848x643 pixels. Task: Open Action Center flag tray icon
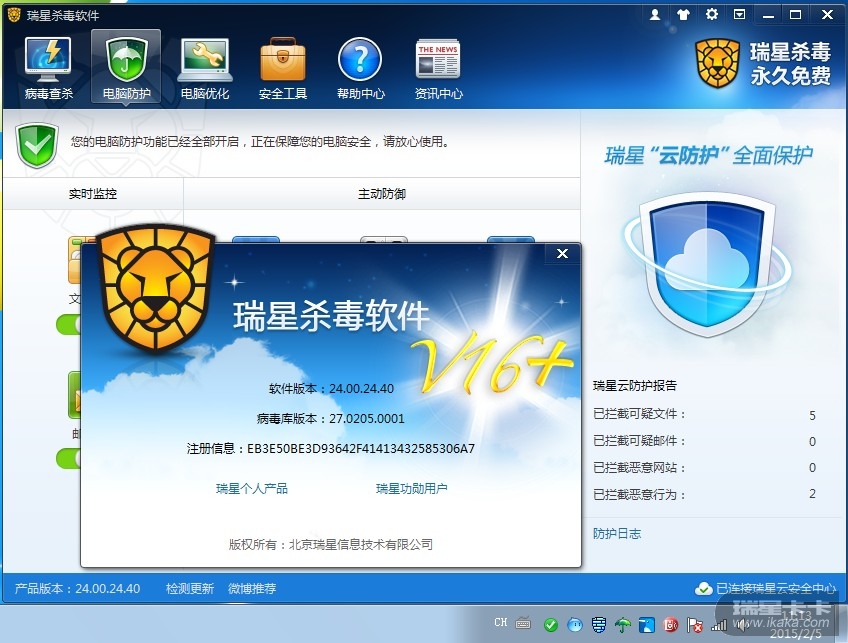(694, 625)
